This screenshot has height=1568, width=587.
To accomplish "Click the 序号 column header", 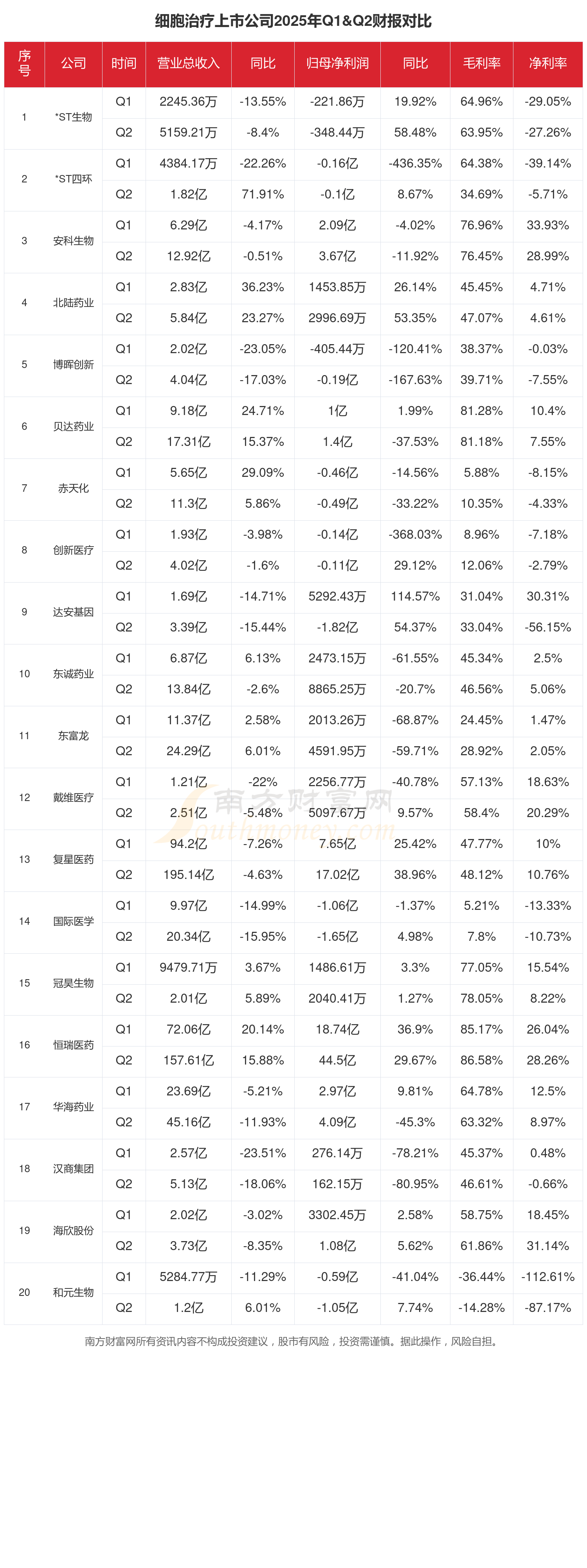I will (24, 63).
